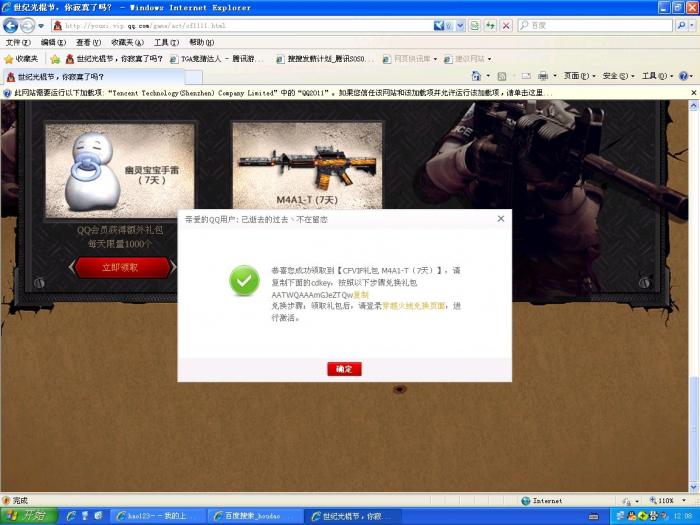Open the 安全(S) command bar dropdown
The width and height of the screenshot is (700, 525).
[618, 76]
